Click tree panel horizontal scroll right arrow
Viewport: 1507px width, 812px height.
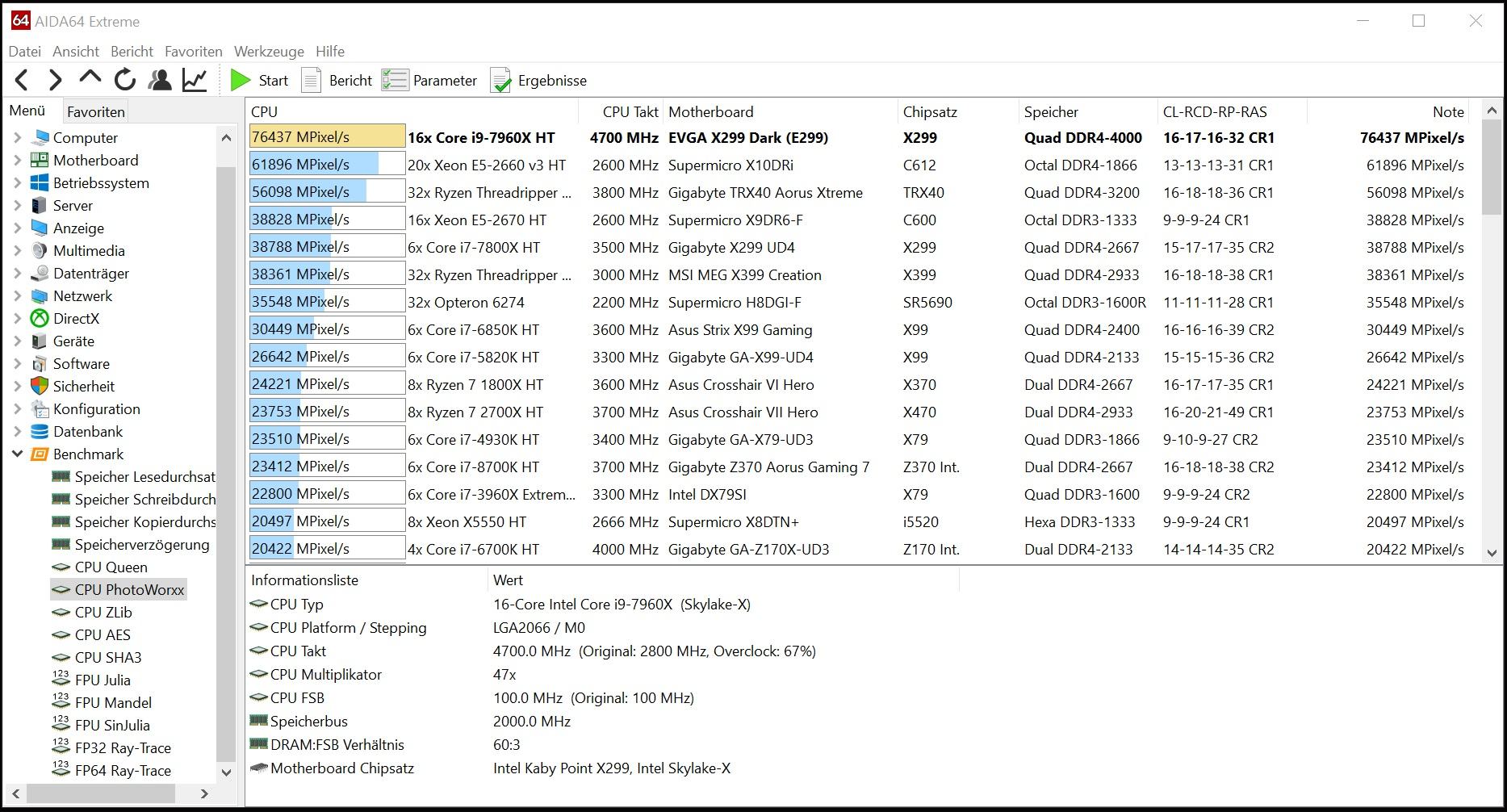click(204, 794)
